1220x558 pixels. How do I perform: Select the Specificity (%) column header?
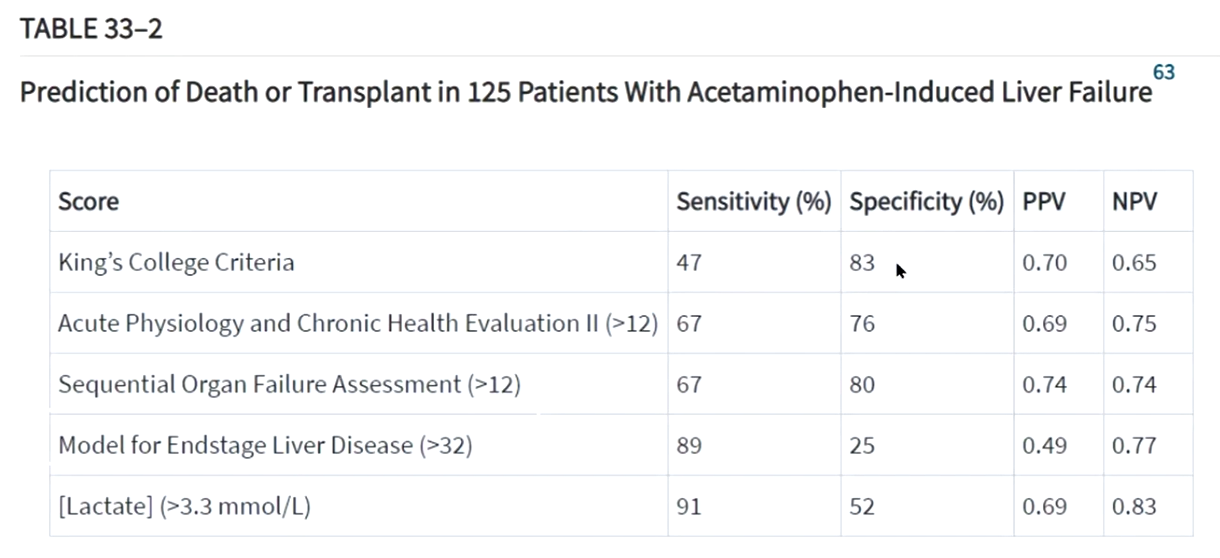[926, 201]
